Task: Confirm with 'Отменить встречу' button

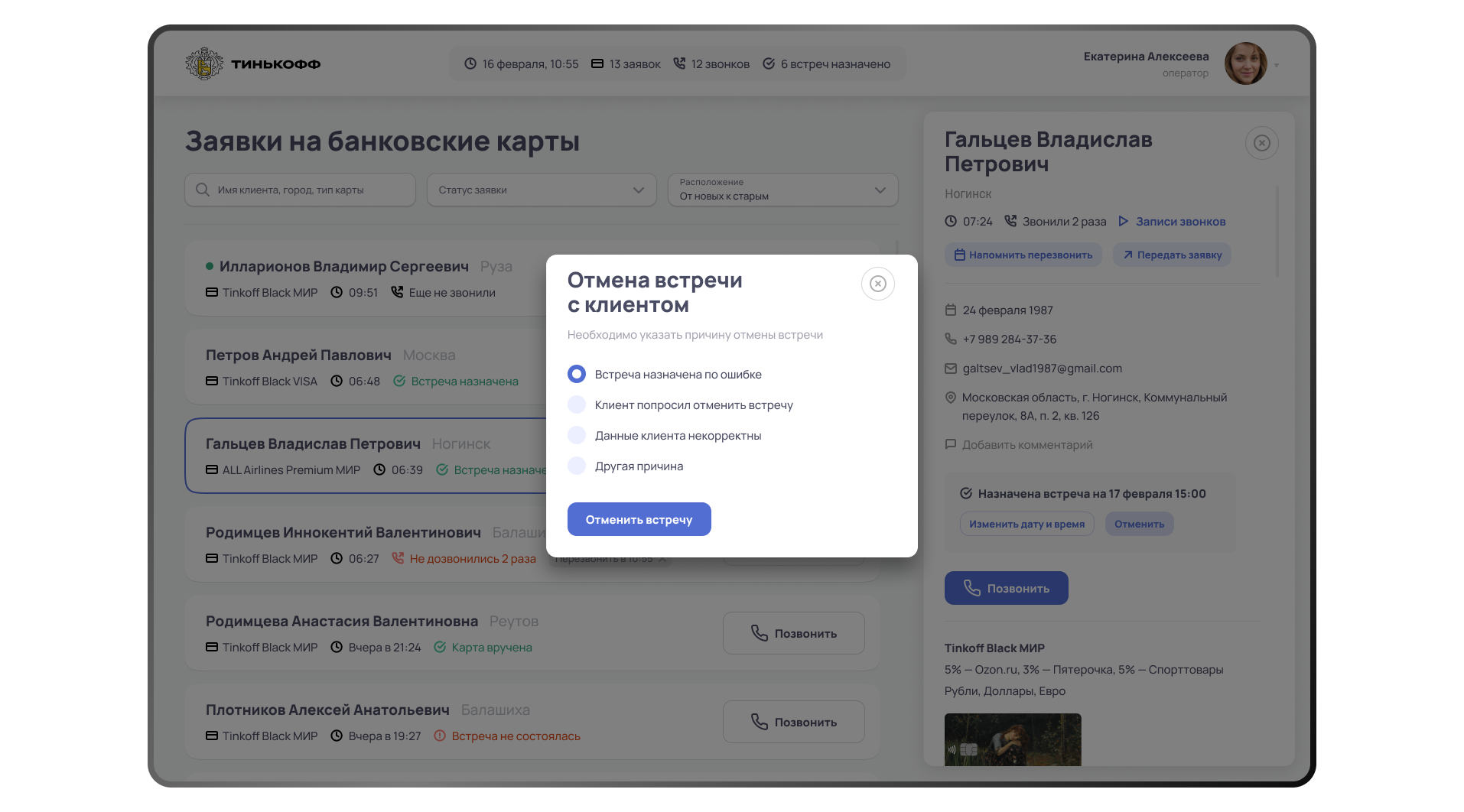Action: pos(639,519)
